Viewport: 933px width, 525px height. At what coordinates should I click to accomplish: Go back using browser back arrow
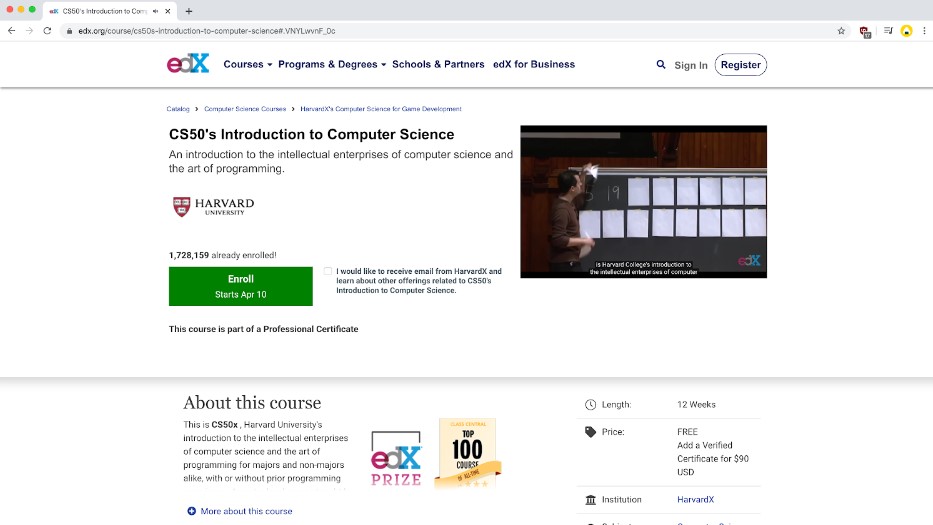click(x=11, y=31)
